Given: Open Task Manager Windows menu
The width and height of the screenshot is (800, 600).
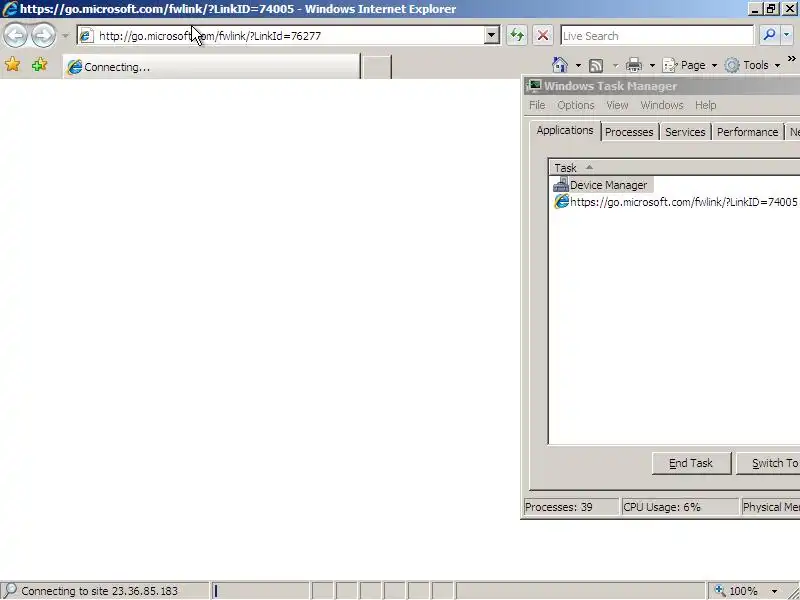Looking at the screenshot, I should (662, 105).
